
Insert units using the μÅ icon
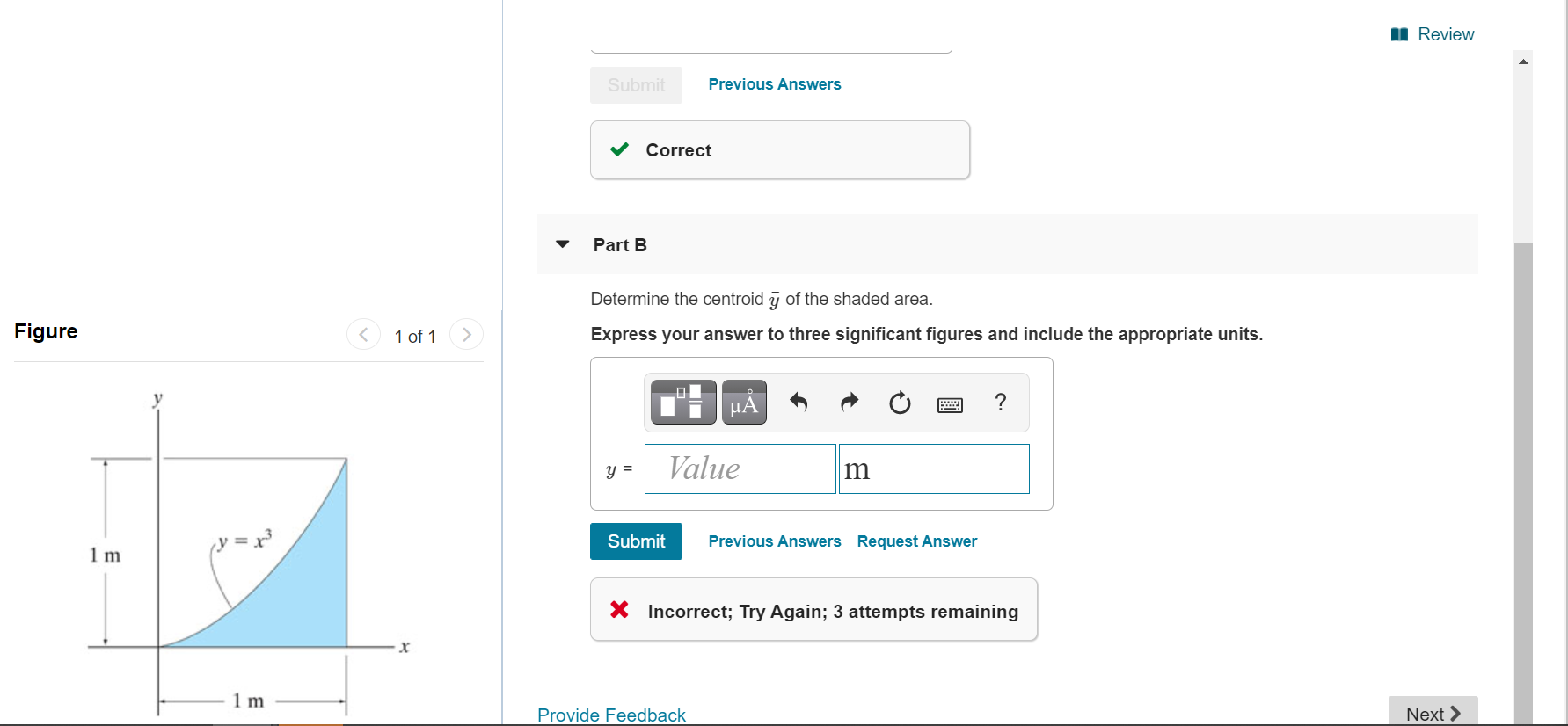coord(743,402)
